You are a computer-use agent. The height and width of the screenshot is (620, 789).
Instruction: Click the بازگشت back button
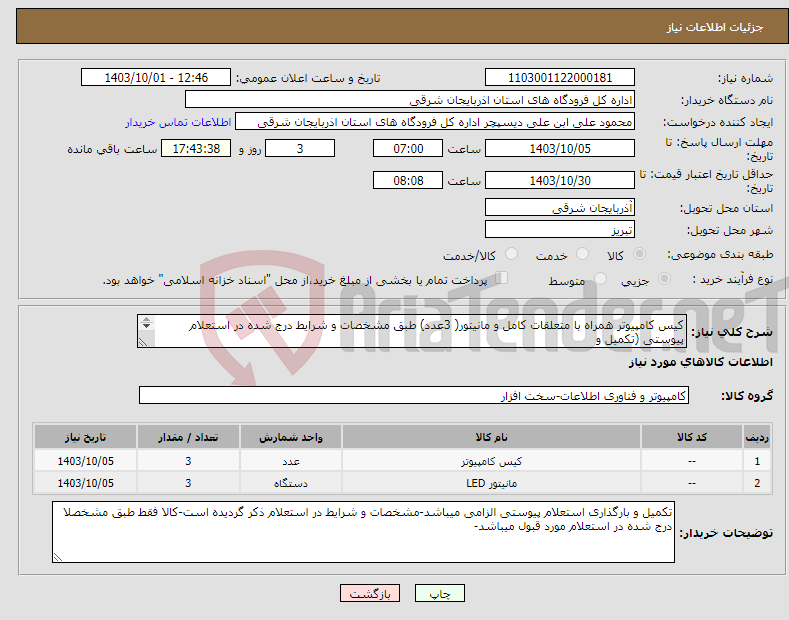[370, 593]
